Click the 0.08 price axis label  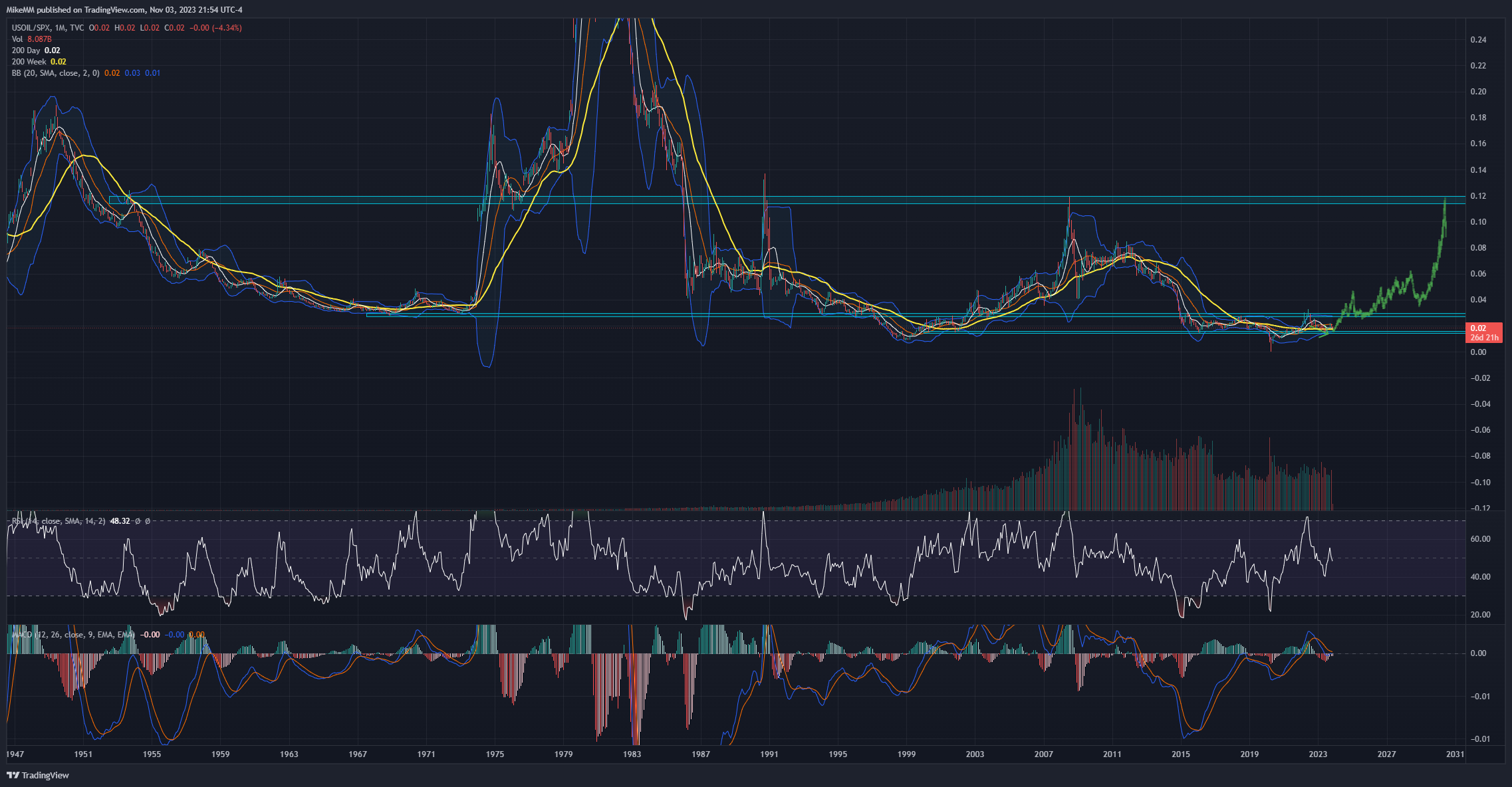(1478, 248)
